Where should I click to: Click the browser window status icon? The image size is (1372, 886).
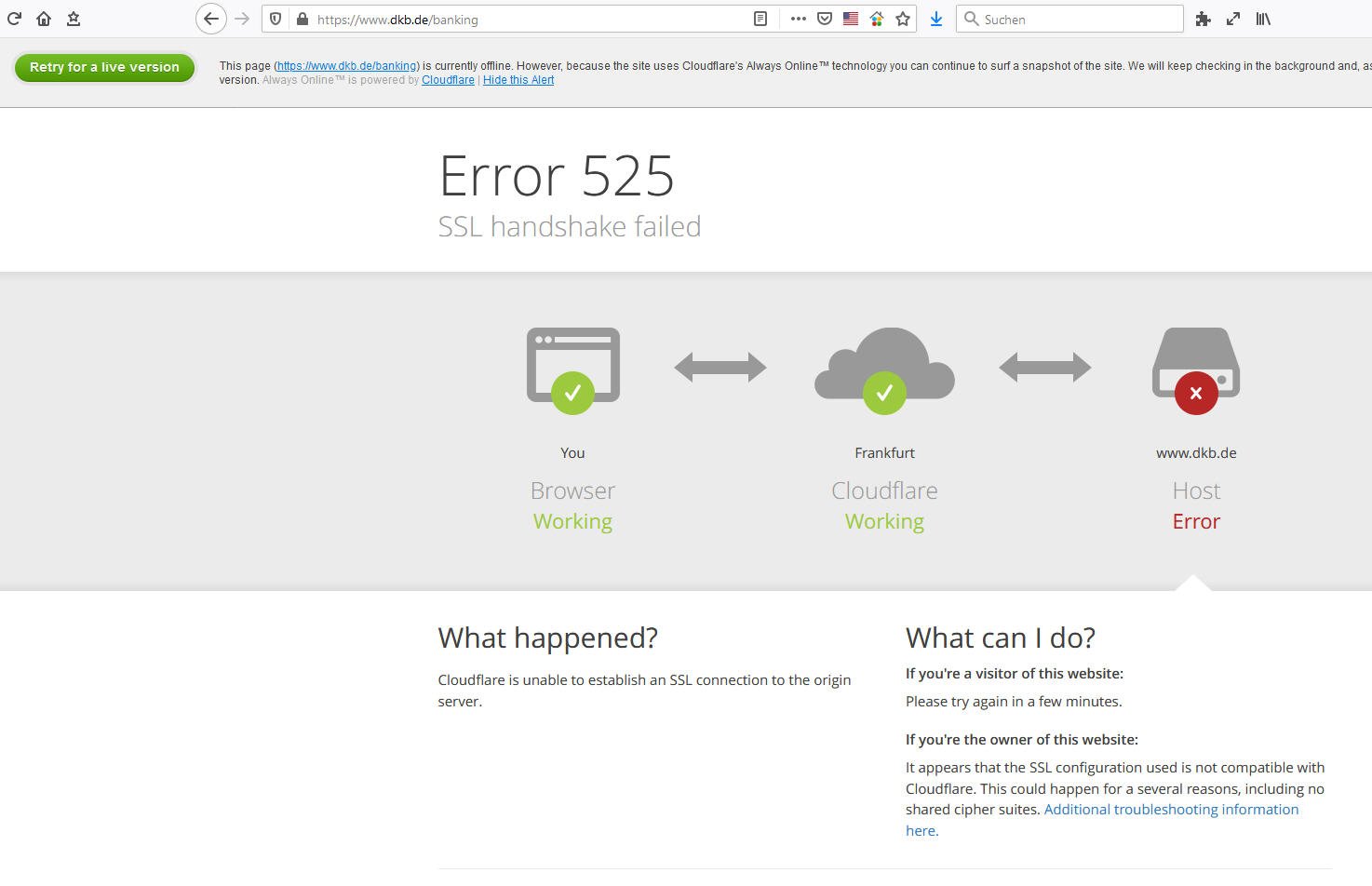573,369
